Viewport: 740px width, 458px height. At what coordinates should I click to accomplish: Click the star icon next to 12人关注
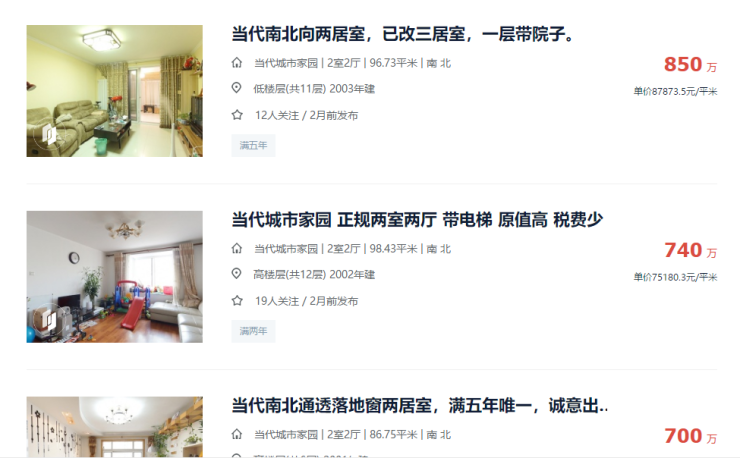coord(237,115)
